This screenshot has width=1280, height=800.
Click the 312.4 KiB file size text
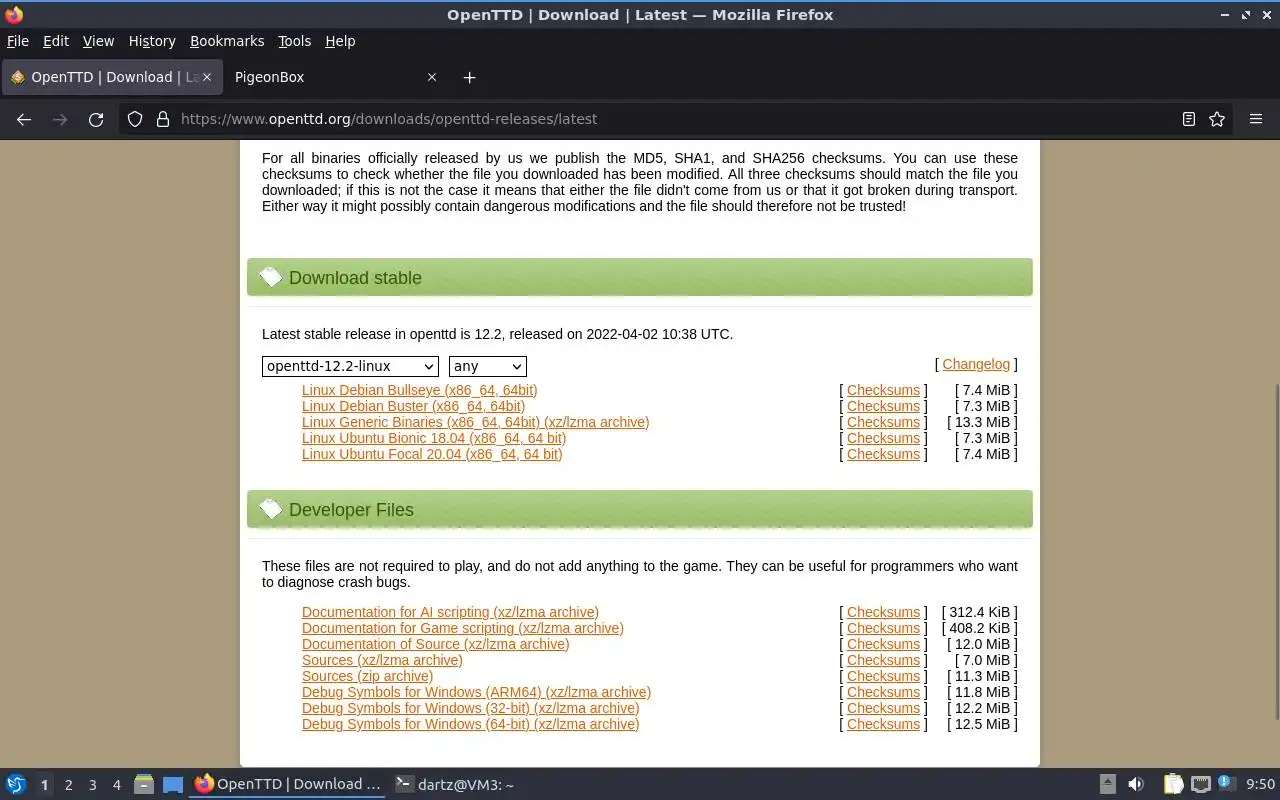point(979,612)
